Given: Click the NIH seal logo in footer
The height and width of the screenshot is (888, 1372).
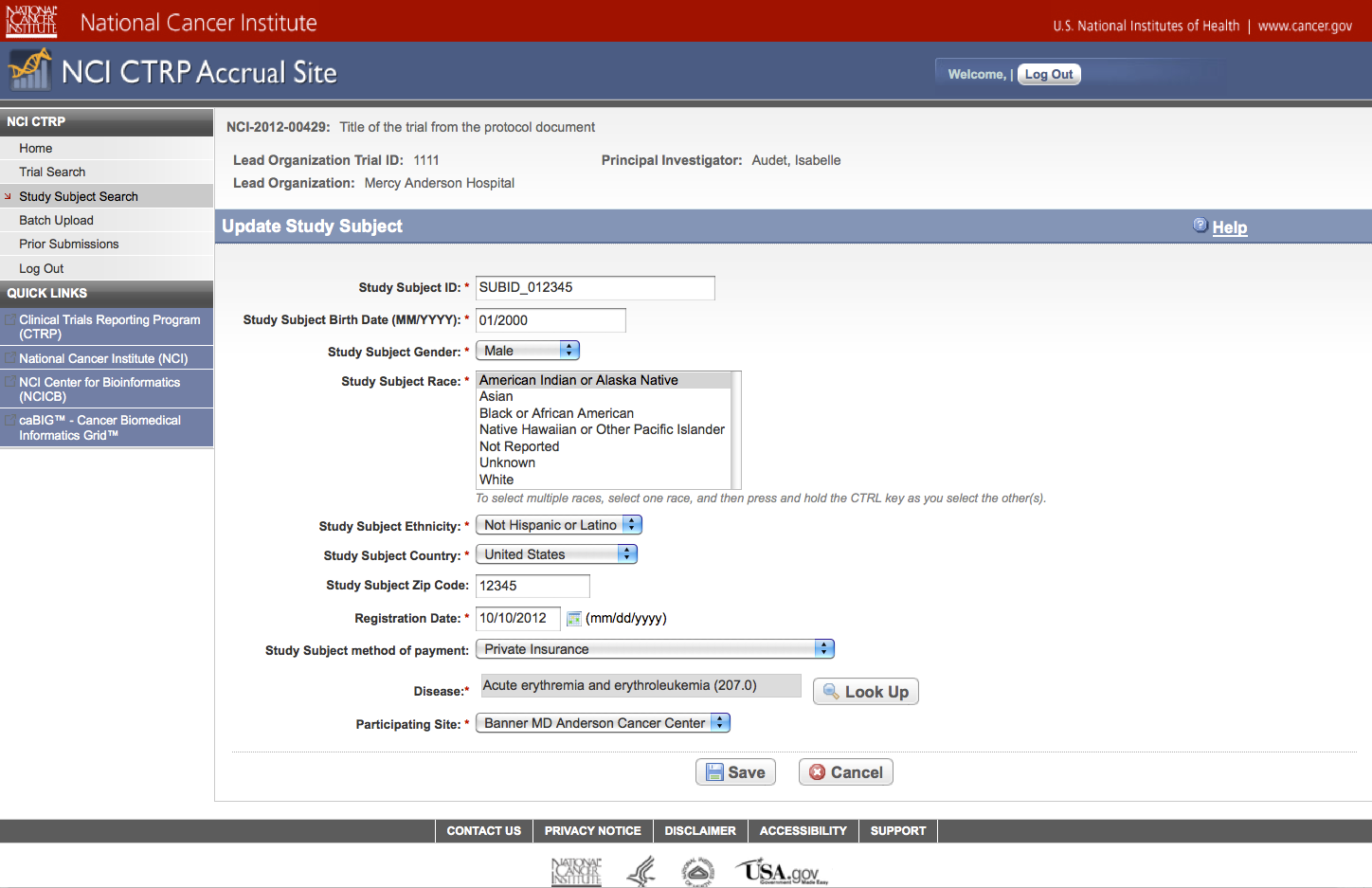Looking at the screenshot, I should [697, 872].
